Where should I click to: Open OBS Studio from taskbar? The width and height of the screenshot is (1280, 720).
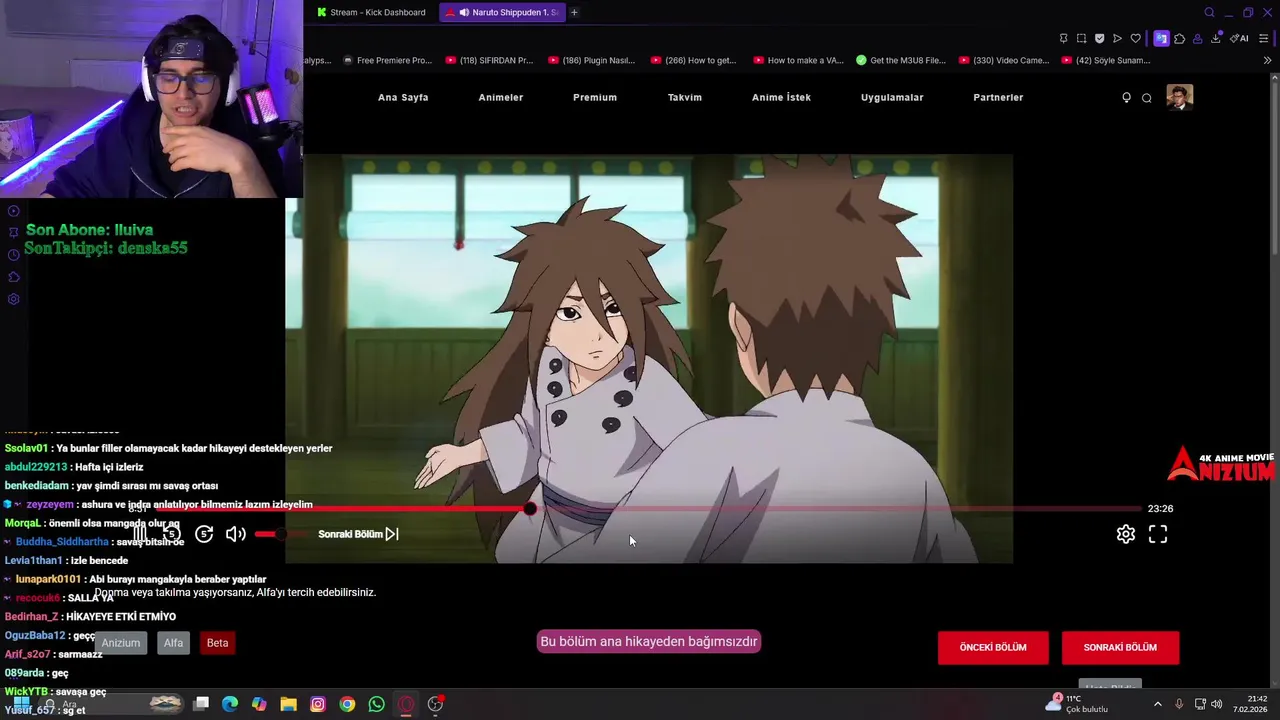(435, 704)
